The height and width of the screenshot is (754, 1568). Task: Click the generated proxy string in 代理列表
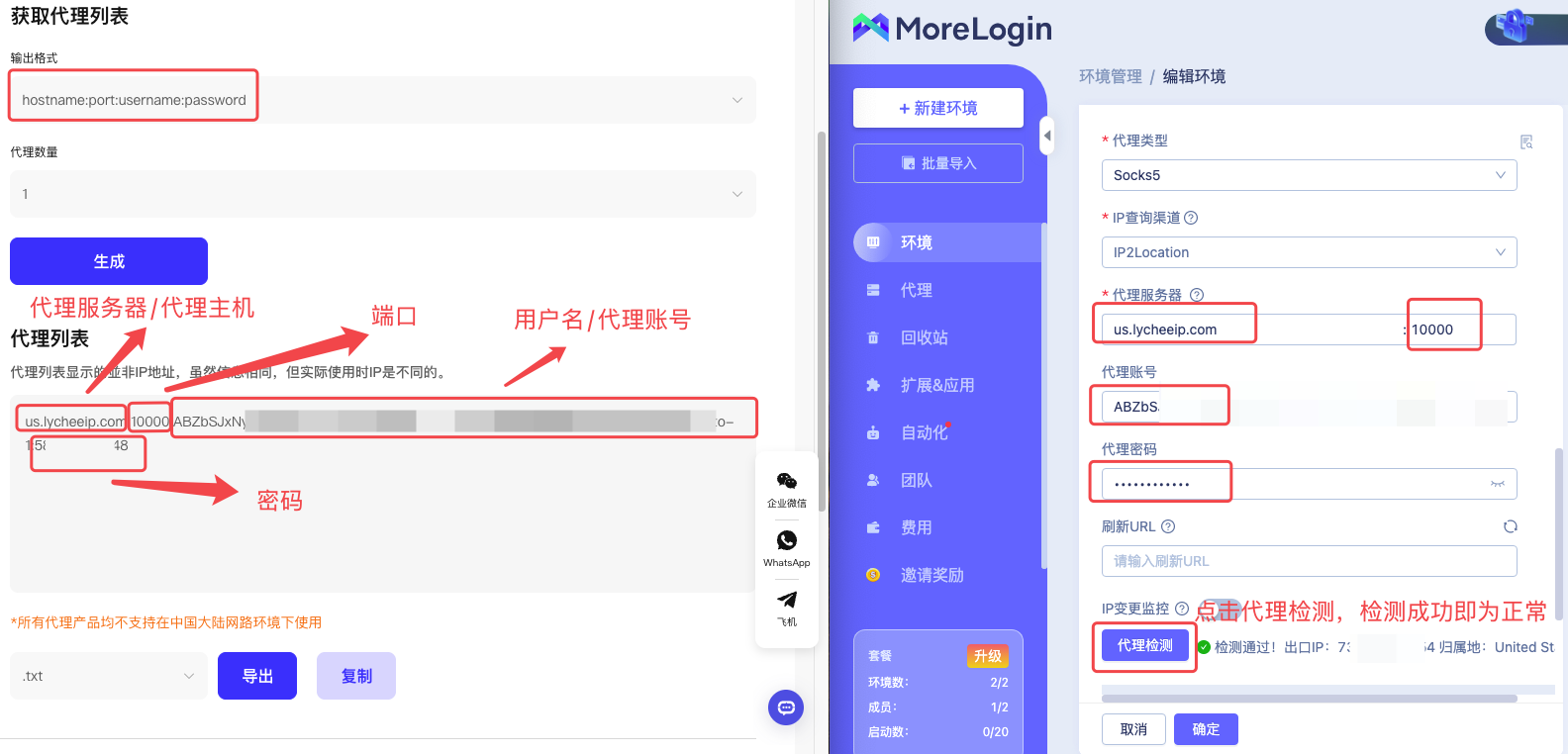(381, 432)
